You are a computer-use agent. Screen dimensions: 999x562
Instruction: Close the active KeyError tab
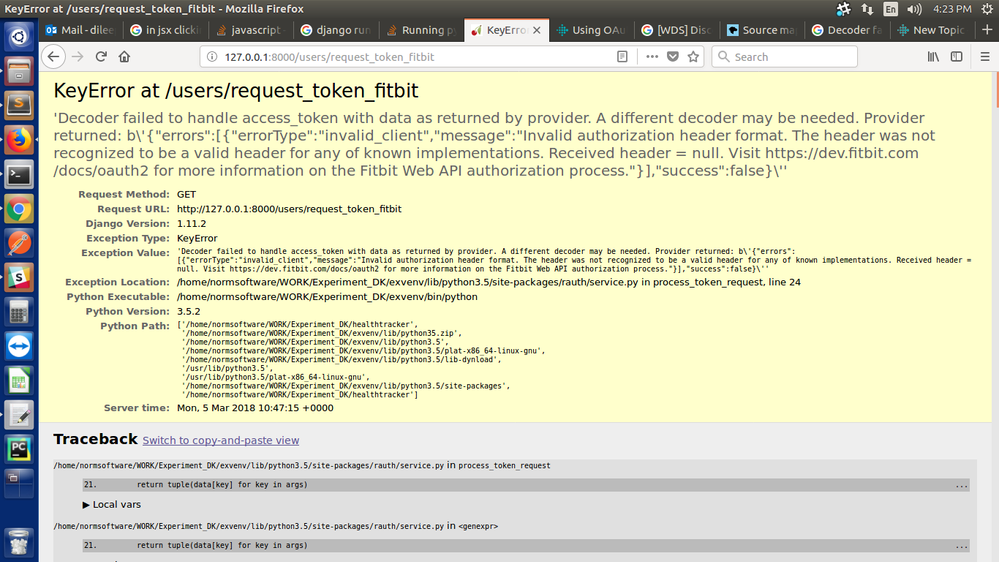coord(538,30)
